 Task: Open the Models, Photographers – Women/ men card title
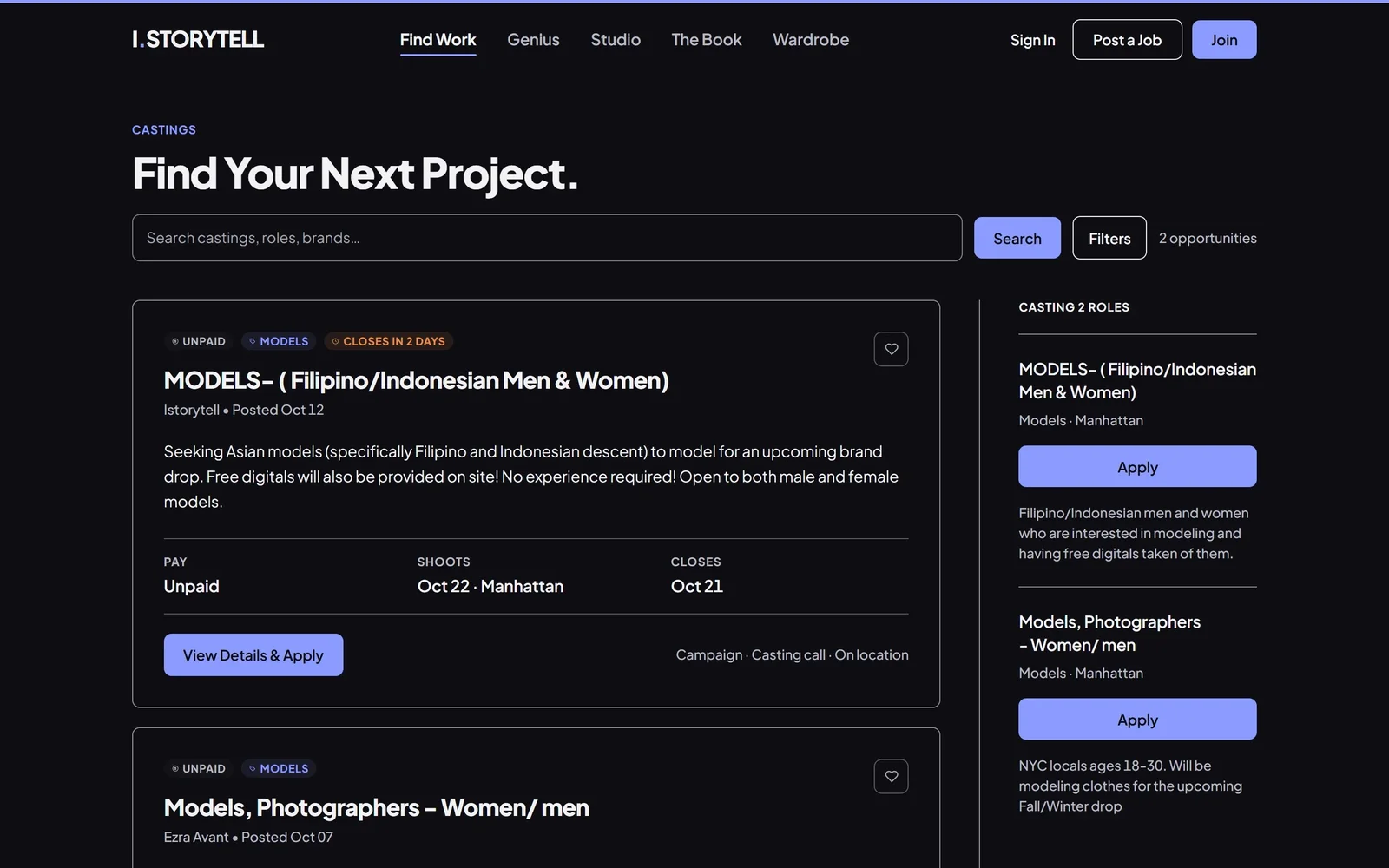click(x=377, y=807)
